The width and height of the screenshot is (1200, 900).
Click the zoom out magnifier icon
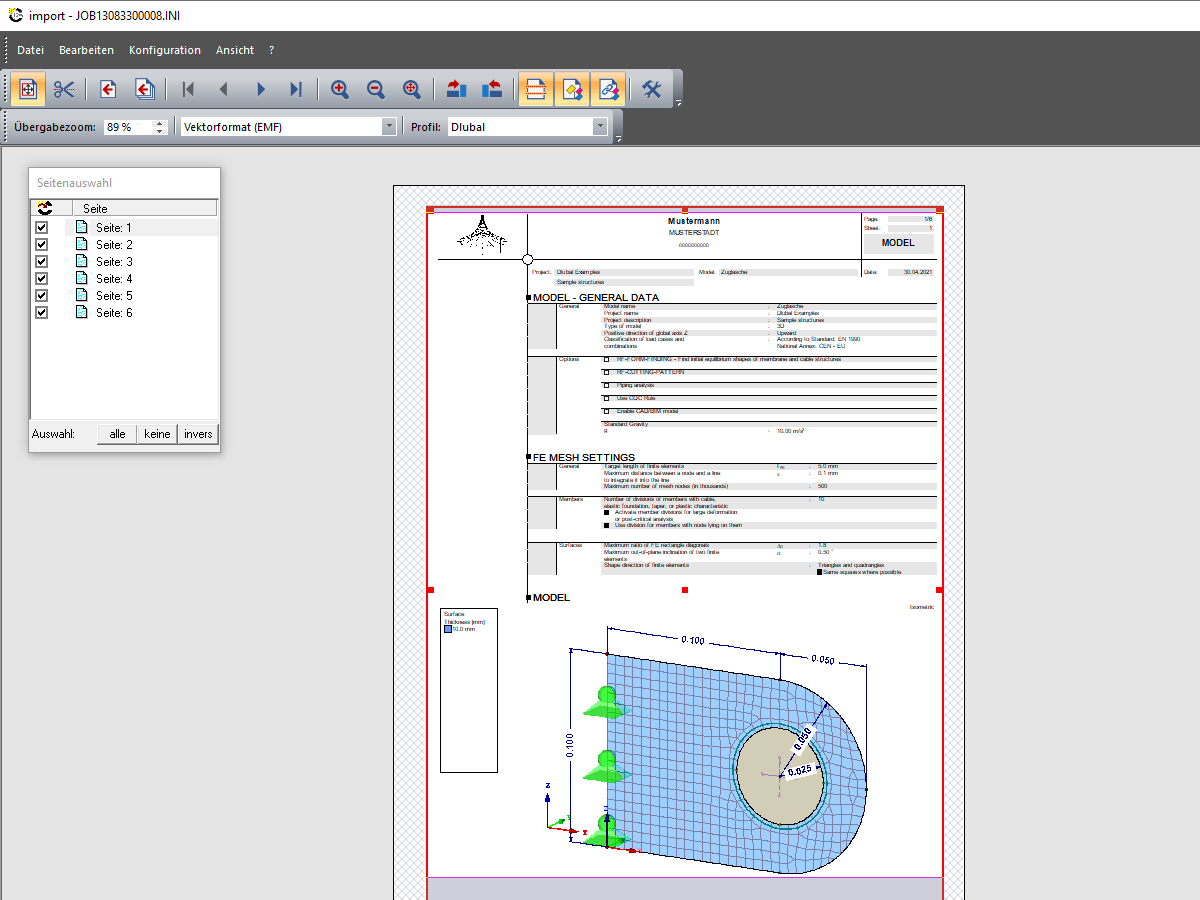point(376,89)
